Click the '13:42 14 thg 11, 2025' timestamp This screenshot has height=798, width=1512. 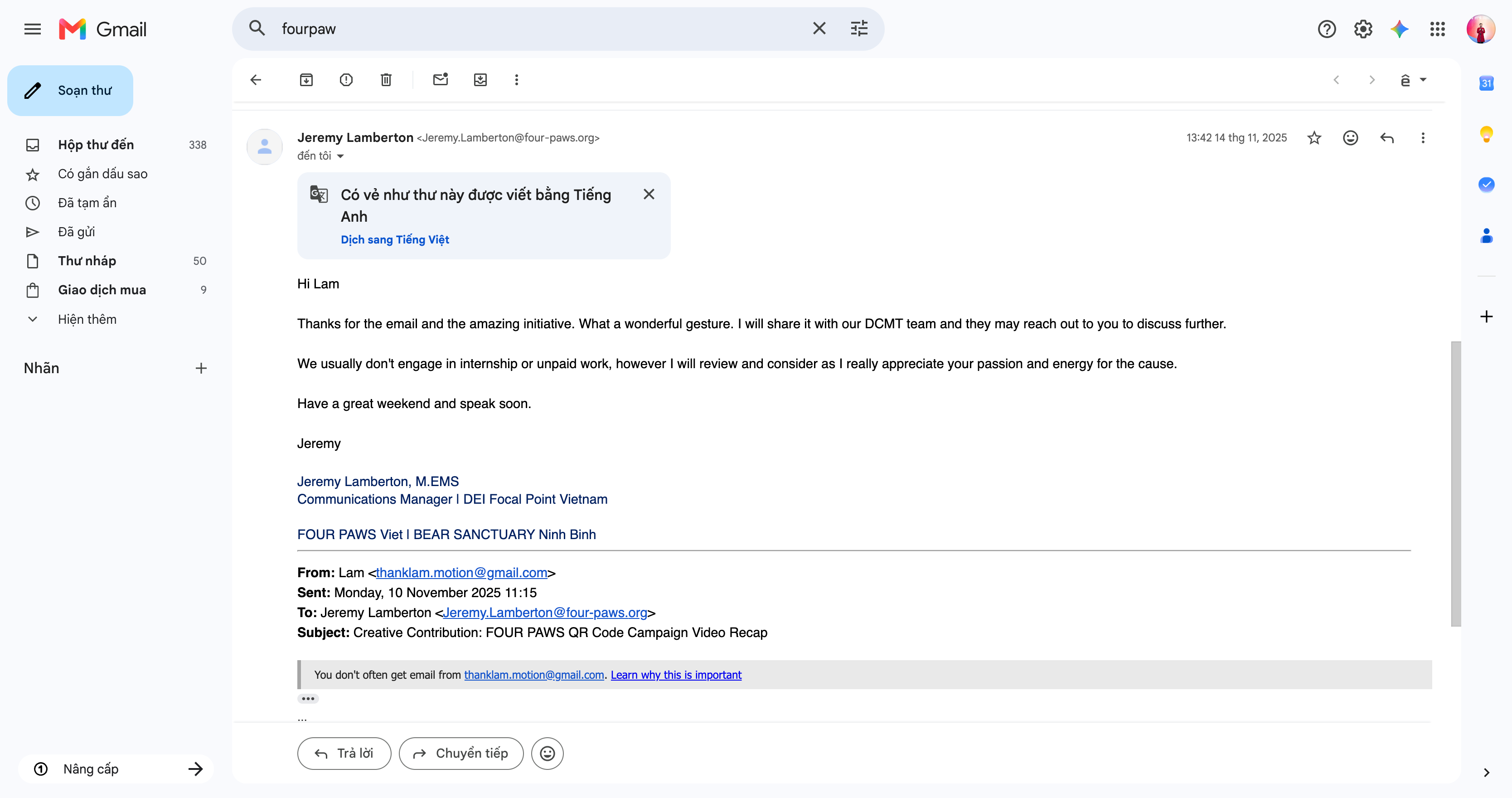(1237, 138)
